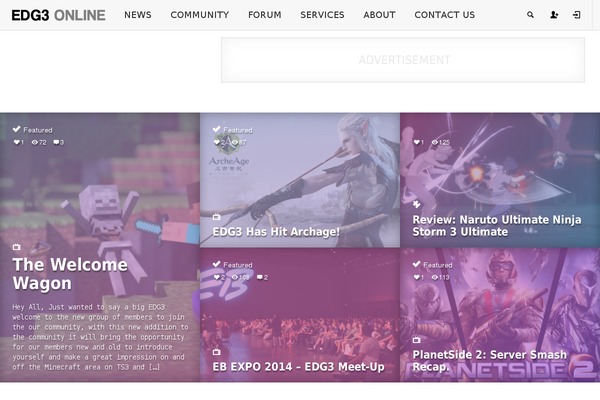Open the COMMUNITY menu
The image size is (600, 400).
200,15
